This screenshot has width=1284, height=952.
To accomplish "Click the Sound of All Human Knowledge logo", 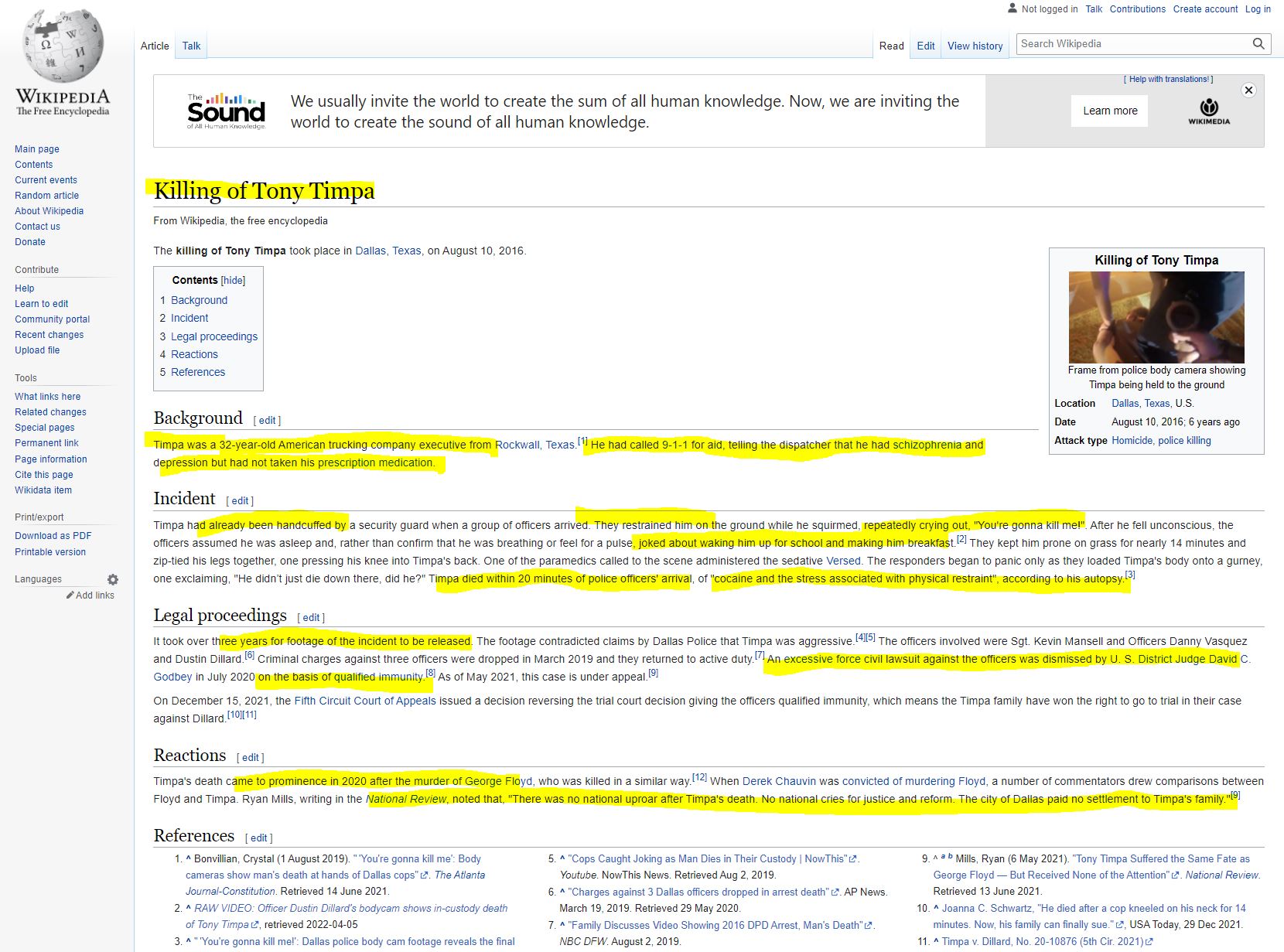I will (226, 111).
